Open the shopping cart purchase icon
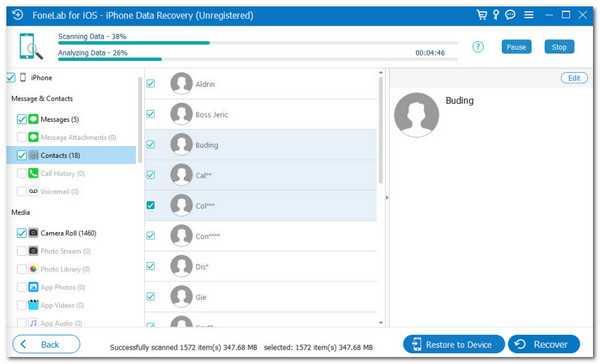Screen dimensions: 600x364 pos(481,15)
